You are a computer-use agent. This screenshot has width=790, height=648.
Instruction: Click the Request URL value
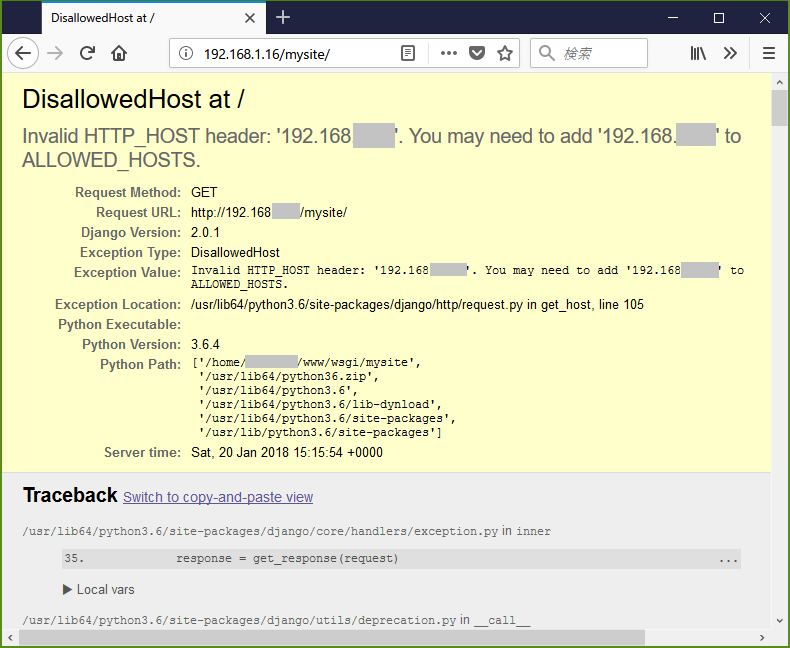click(x=269, y=213)
